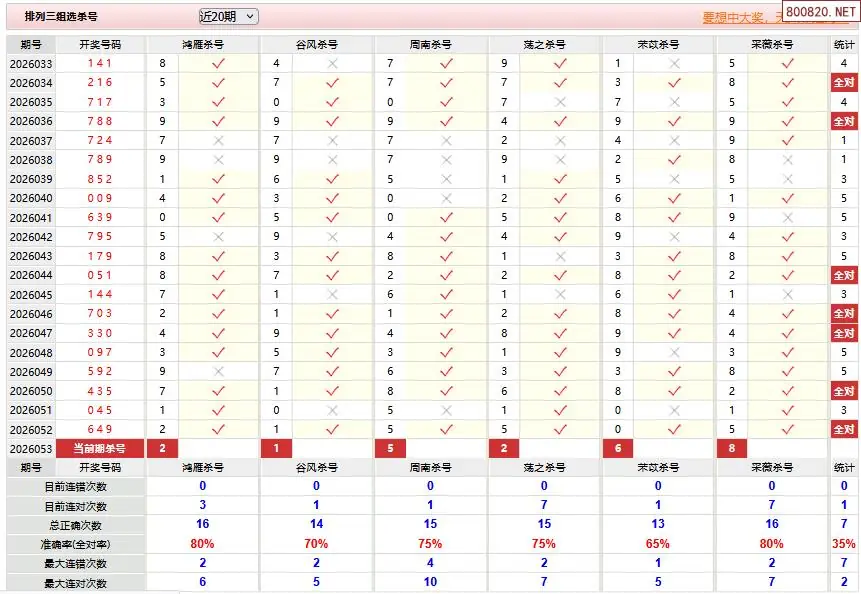Image resolution: width=861 pixels, height=594 pixels.
Task: Click the 800820.NET watermark label
Action: [x=819, y=12]
